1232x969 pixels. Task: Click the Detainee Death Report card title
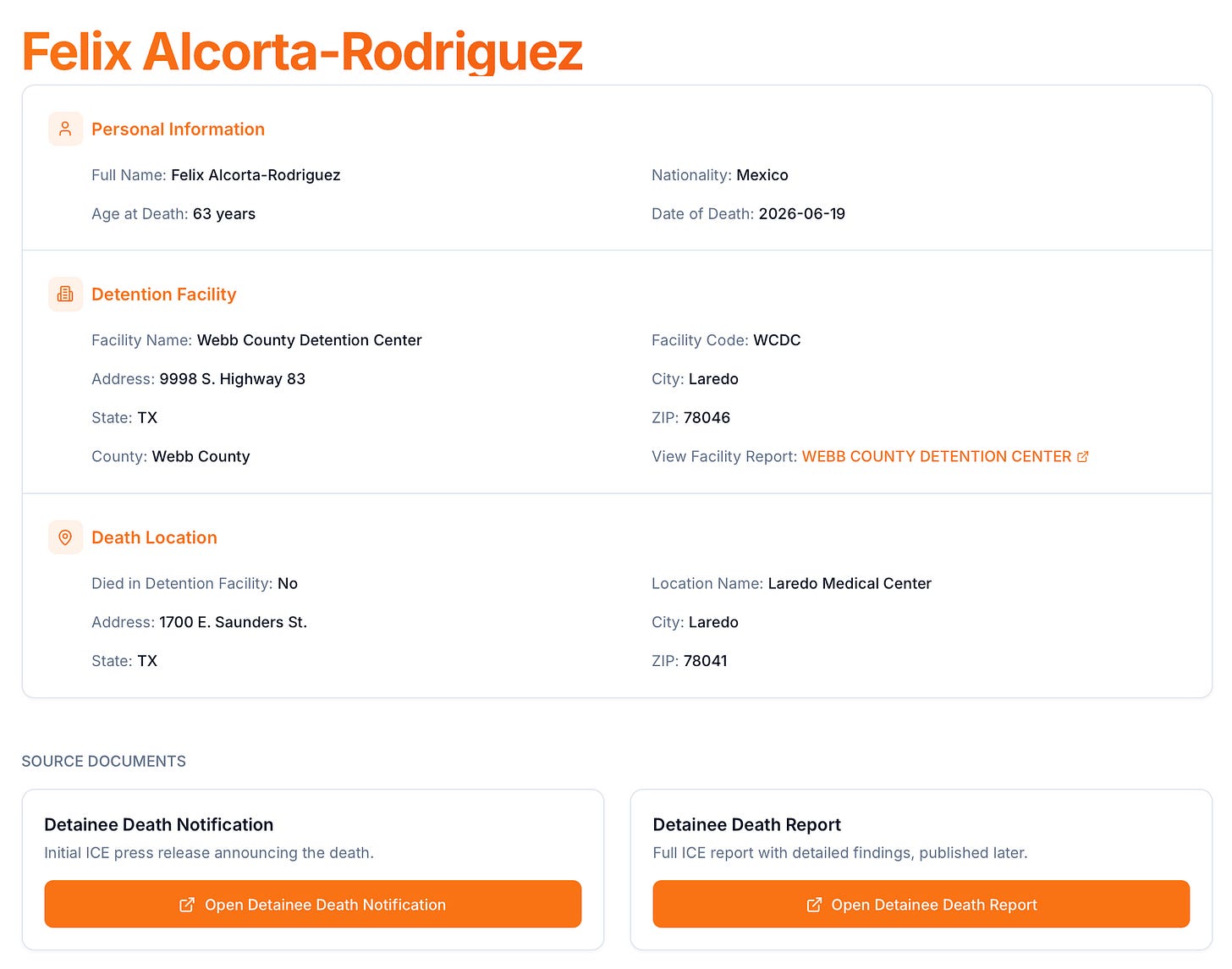pyautogui.click(x=746, y=824)
